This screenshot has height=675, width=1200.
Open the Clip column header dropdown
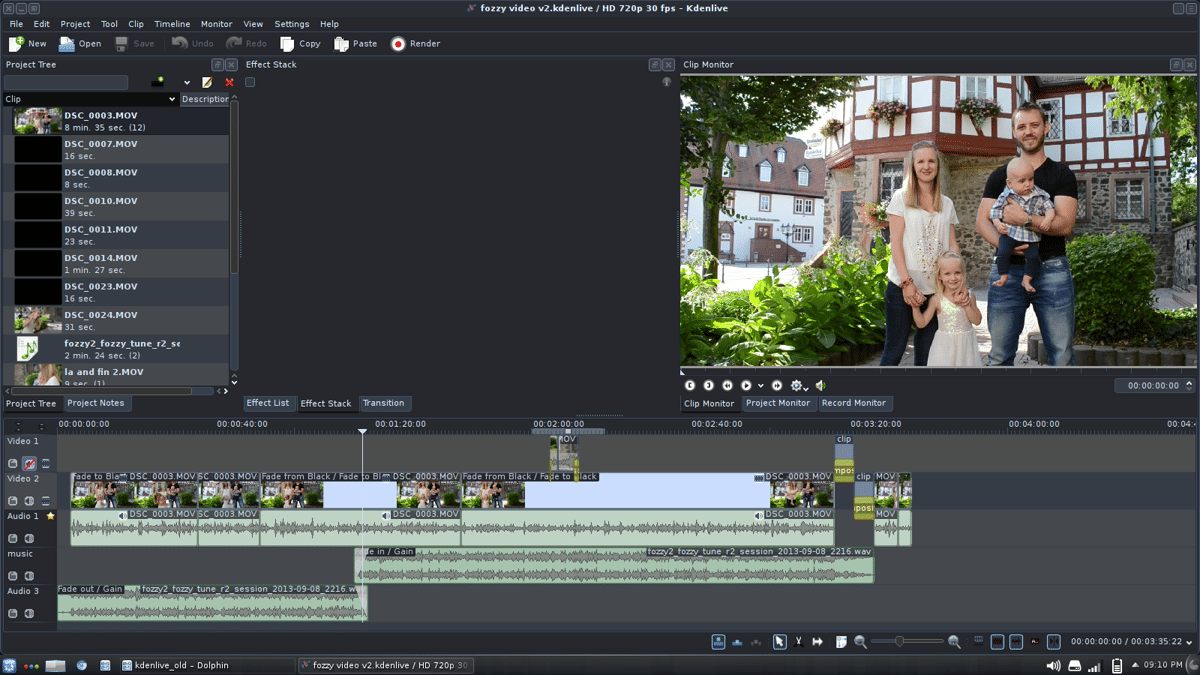click(172, 99)
